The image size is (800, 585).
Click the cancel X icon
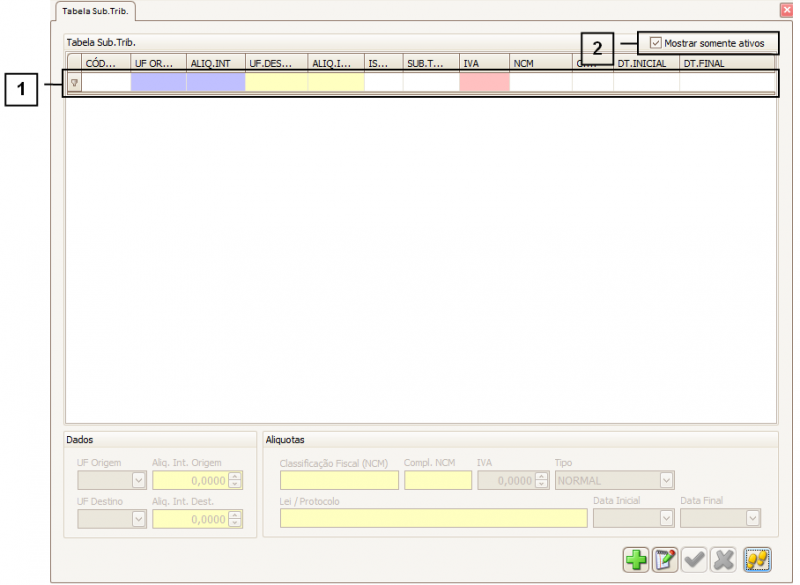point(723,560)
